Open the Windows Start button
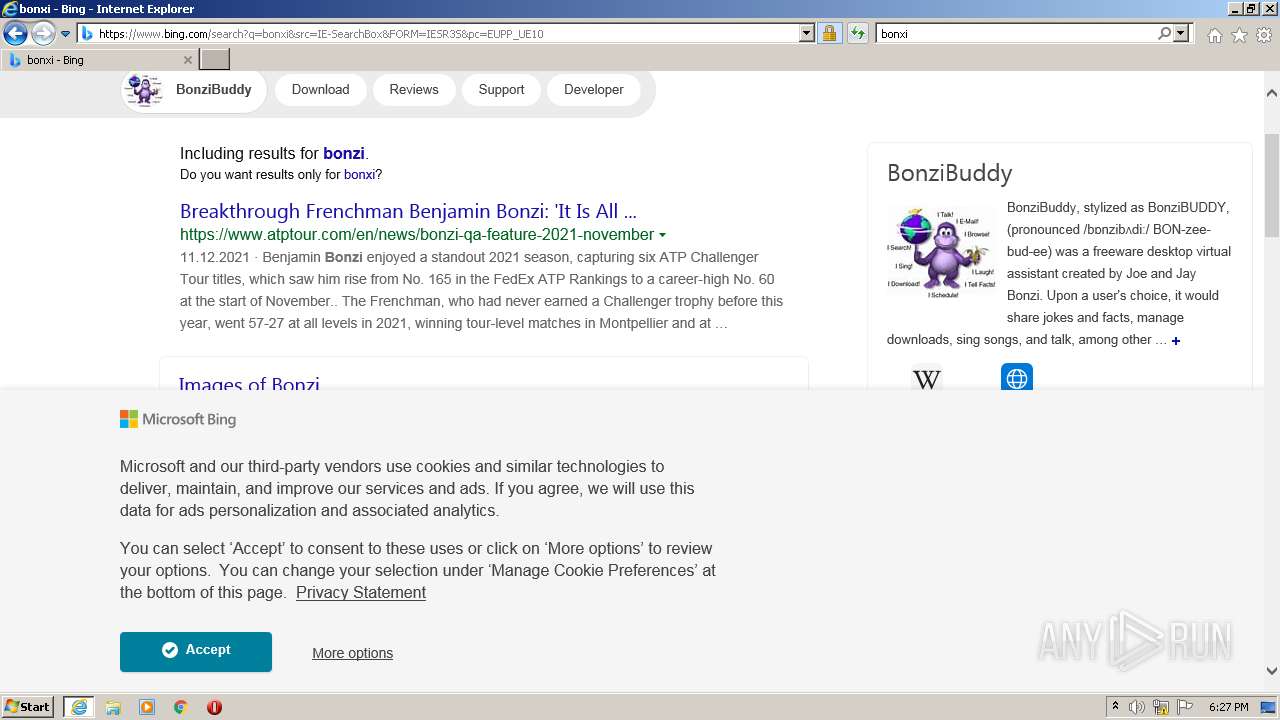Image resolution: width=1280 pixels, height=720 pixels. pyautogui.click(x=28, y=707)
